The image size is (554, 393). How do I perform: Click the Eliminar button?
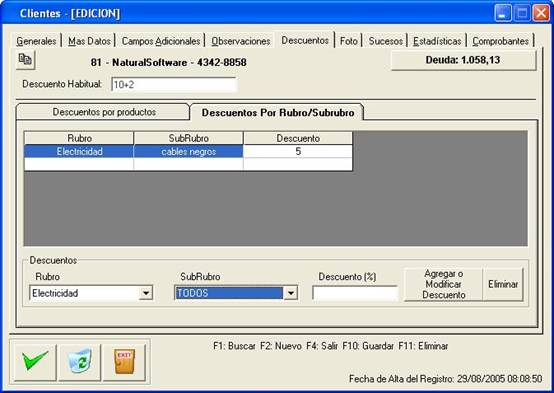[x=503, y=284]
